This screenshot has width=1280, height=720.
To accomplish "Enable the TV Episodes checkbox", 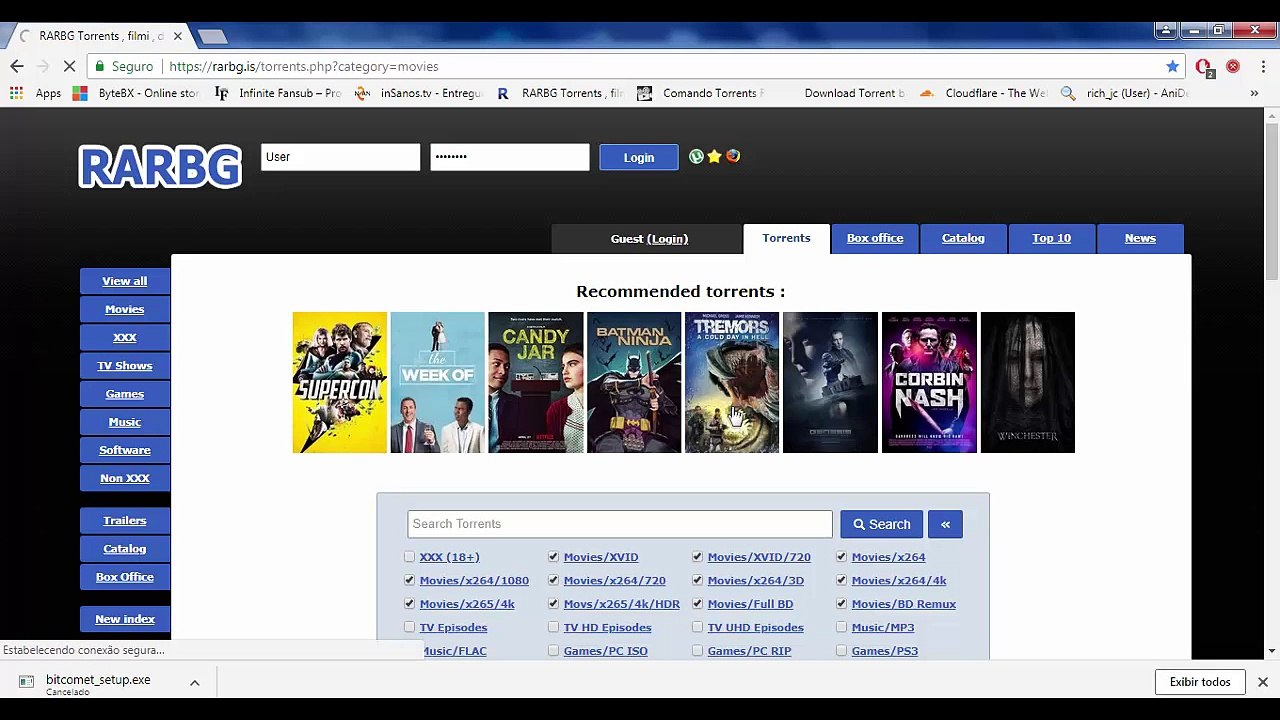I will [409, 627].
